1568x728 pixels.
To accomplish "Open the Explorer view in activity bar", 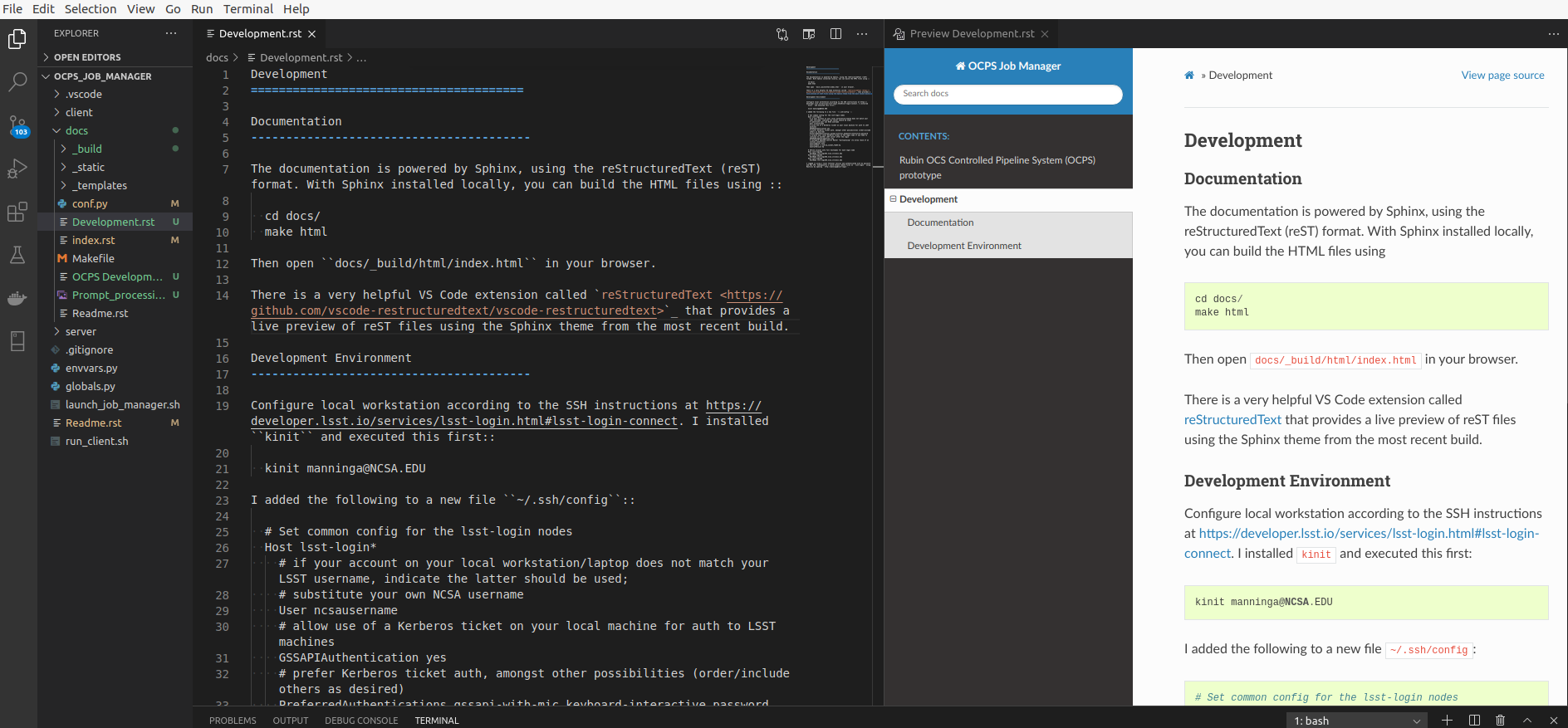I will [17, 39].
